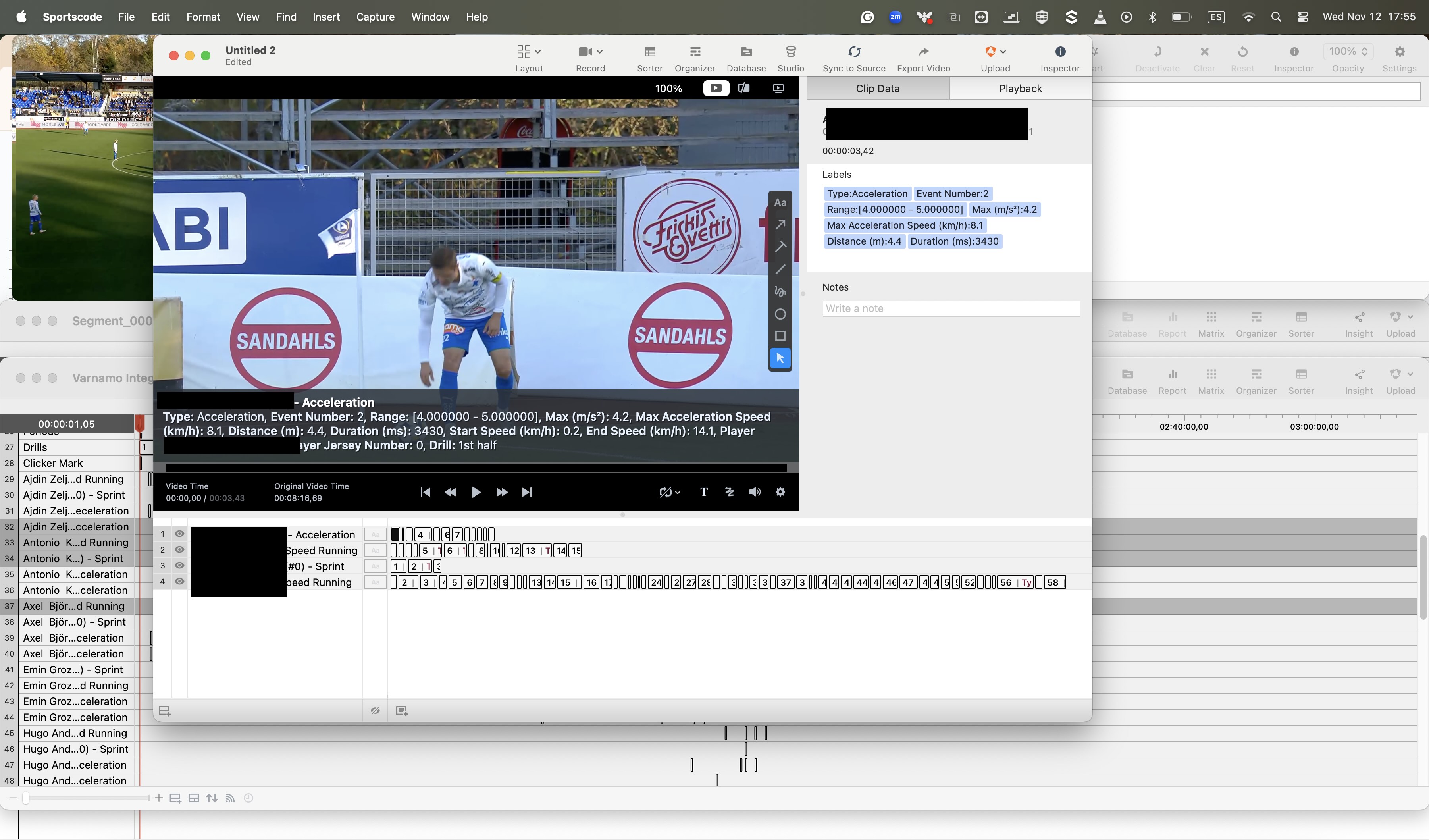Skip to next clip

click(x=527, y=492)
